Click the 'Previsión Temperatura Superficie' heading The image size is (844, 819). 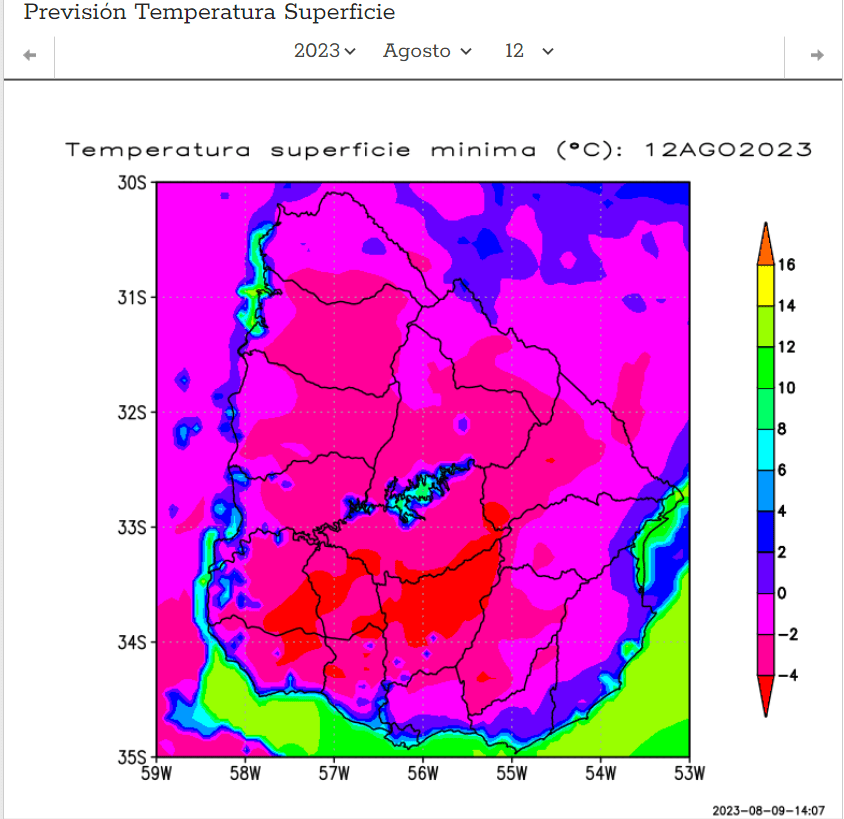coord(209,12)
